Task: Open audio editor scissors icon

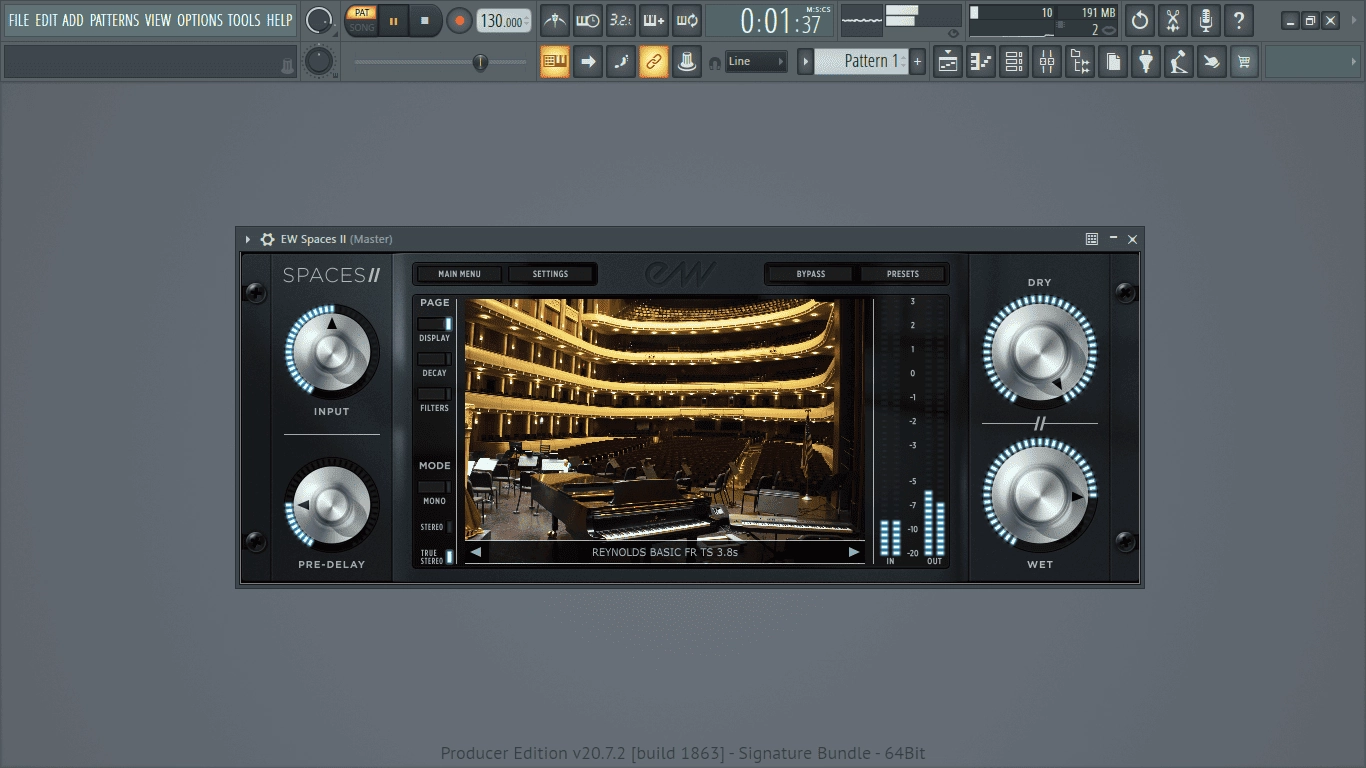Action: 1173,20
